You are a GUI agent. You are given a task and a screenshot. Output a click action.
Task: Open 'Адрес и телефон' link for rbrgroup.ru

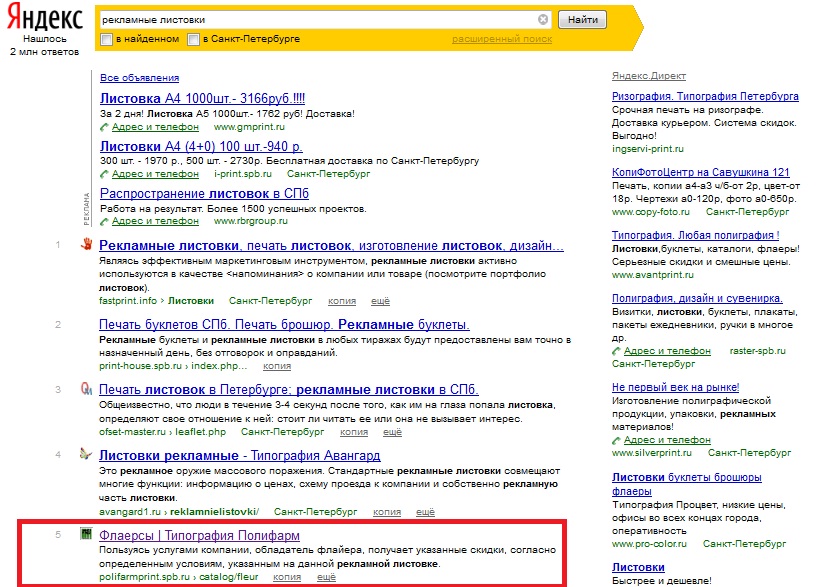[x=155, y=221]
